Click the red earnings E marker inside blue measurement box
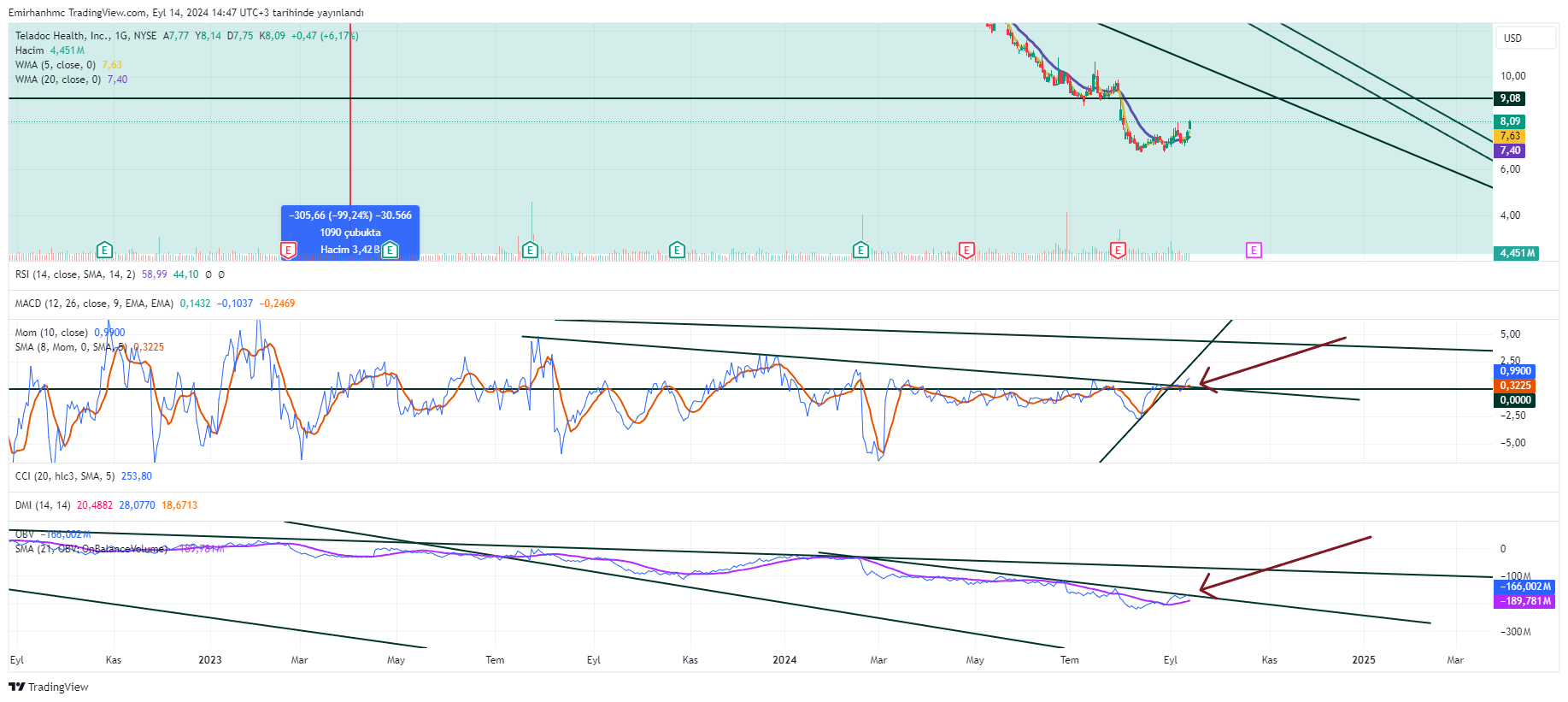The width and height of the screenshot is (1568, 702). point(289,251)
